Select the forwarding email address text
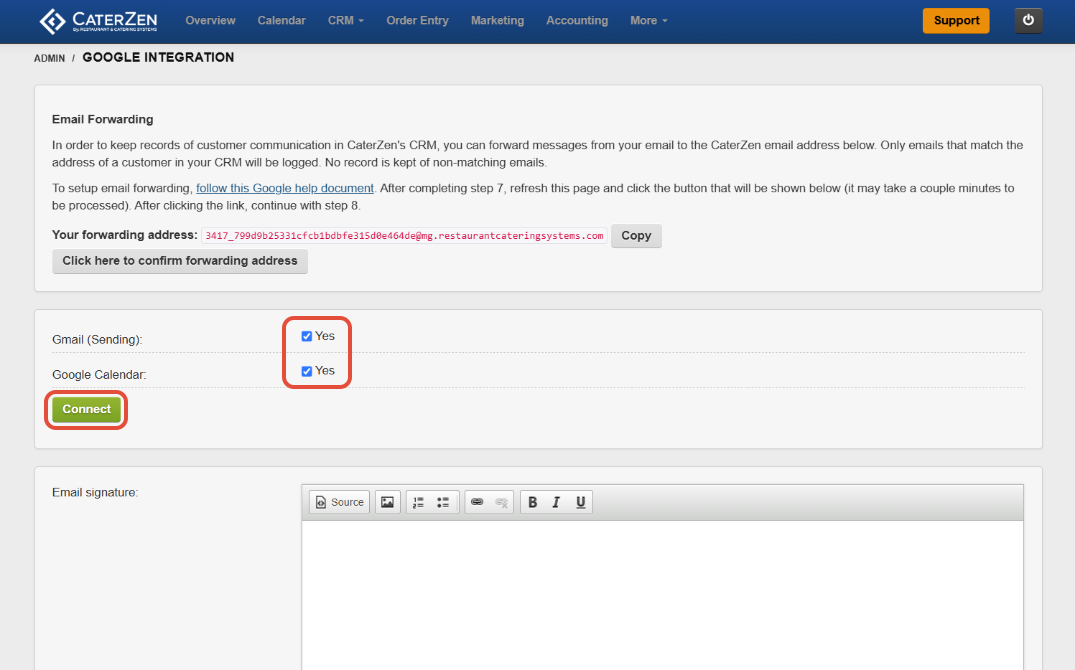Screen dimensions: 1075x670 404,236
